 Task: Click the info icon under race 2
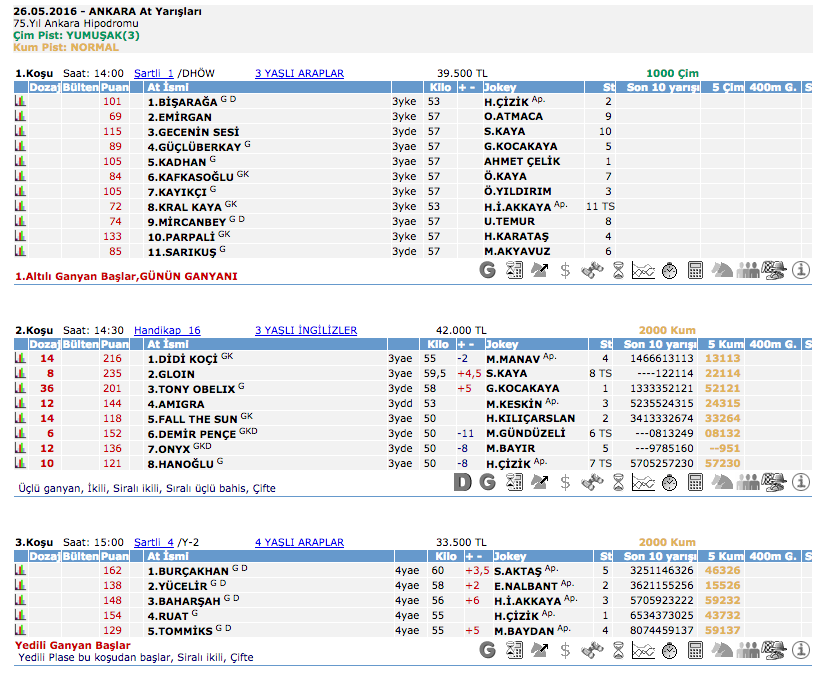(x=800, y=482)
